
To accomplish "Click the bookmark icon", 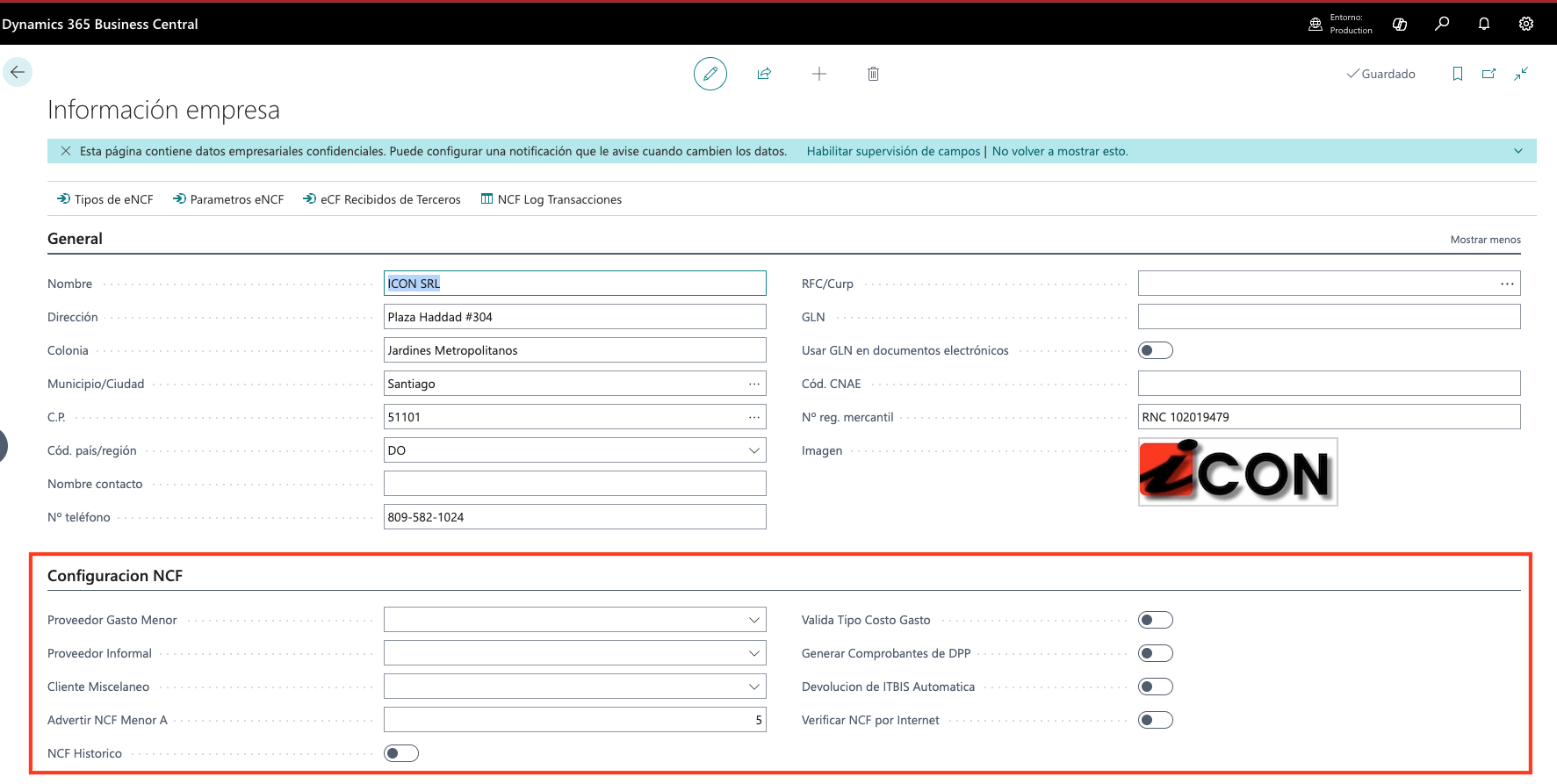I will tap(1457, 74).
